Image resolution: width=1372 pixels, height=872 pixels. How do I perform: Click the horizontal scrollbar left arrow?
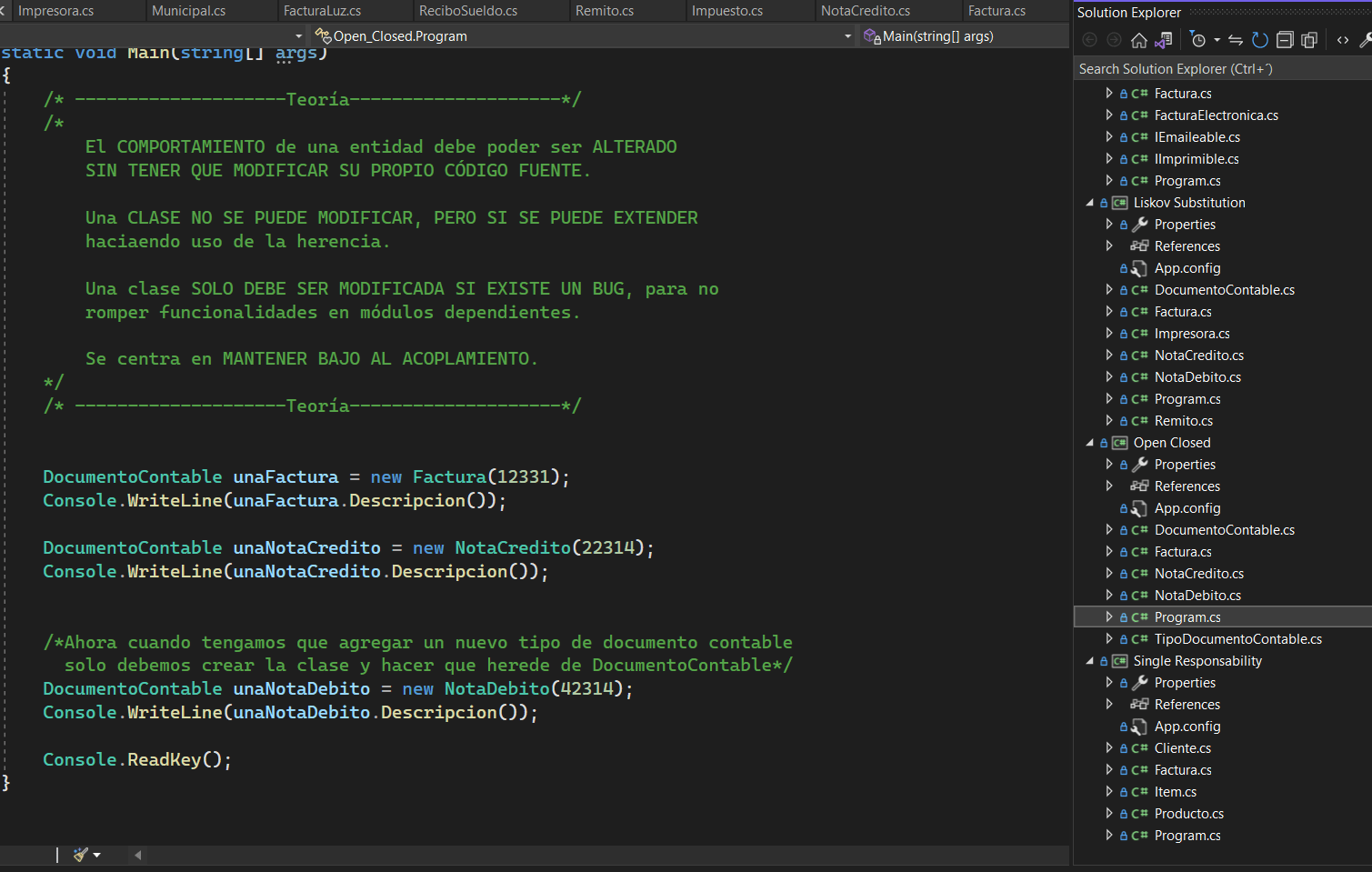click(138, 855)
